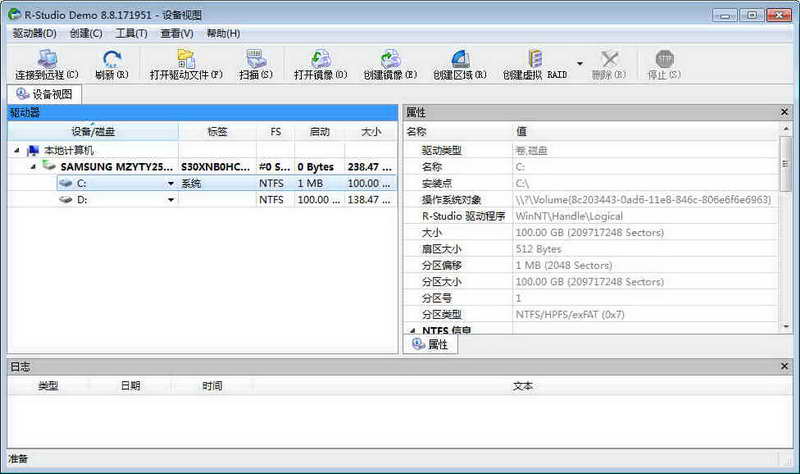The width and height of the screenshot is (800, 474).
Task: Click the 日期 log column header
Action: 130,386
